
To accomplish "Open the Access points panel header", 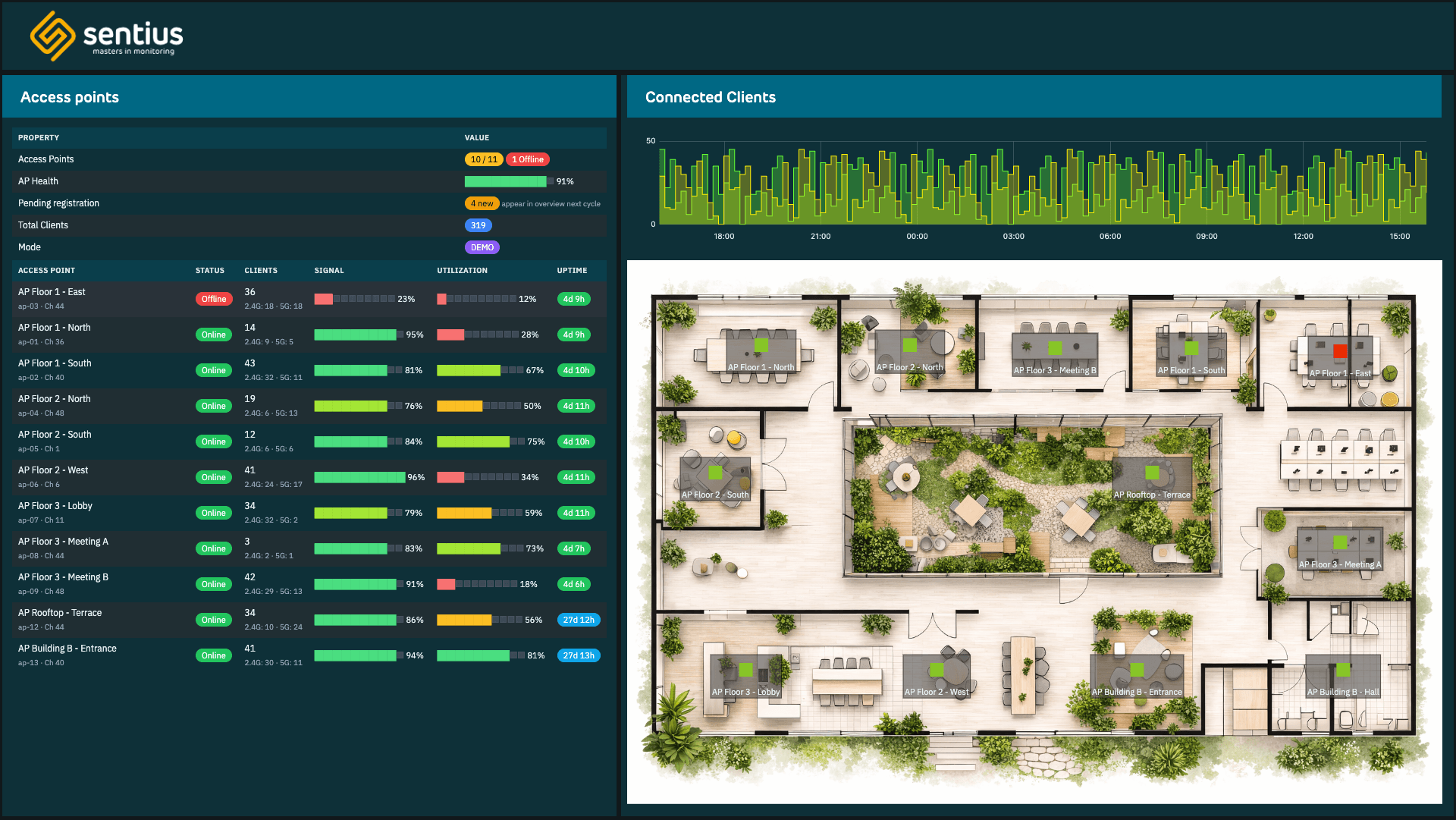I will (69, 97).
